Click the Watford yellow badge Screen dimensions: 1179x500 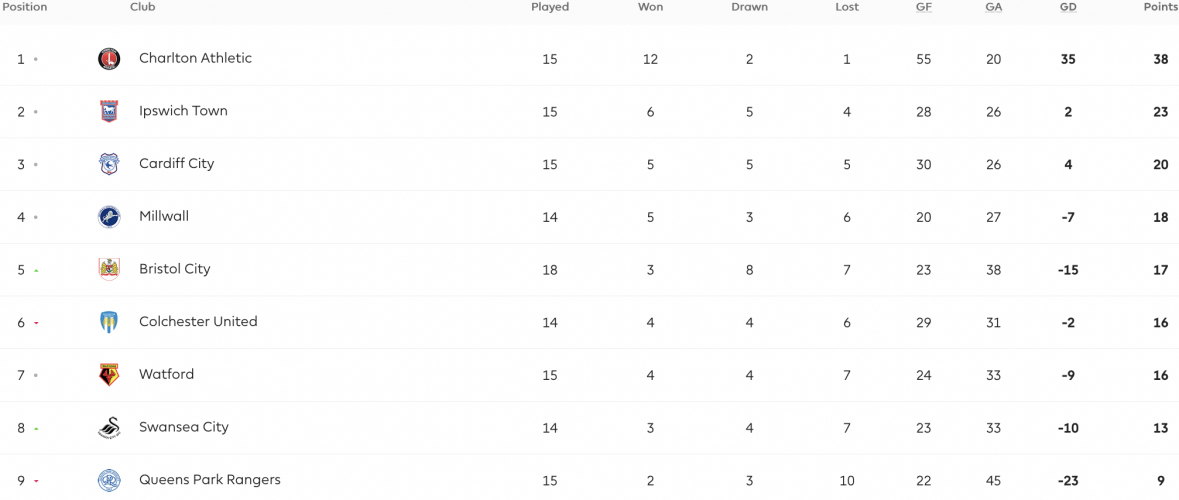[109, 374]
